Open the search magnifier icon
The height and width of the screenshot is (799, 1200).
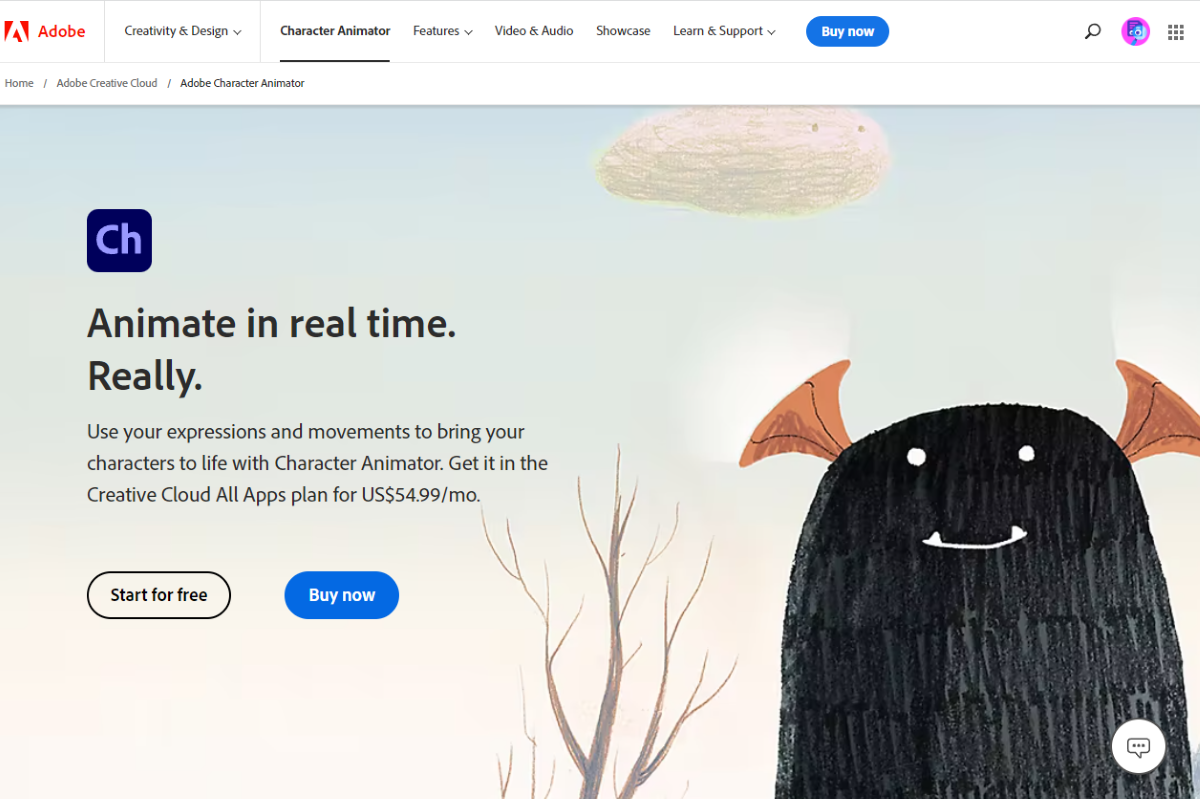click(1092, 31)
